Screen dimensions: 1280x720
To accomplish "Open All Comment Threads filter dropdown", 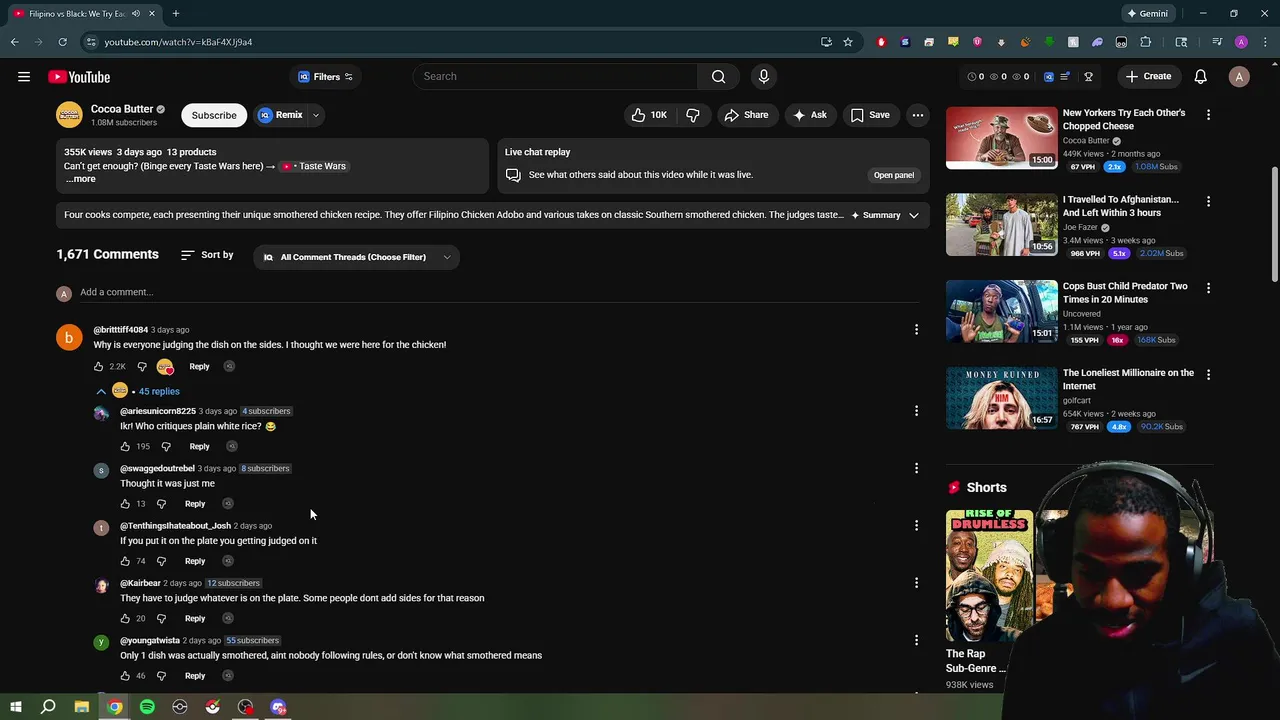I will click(356, 257).
